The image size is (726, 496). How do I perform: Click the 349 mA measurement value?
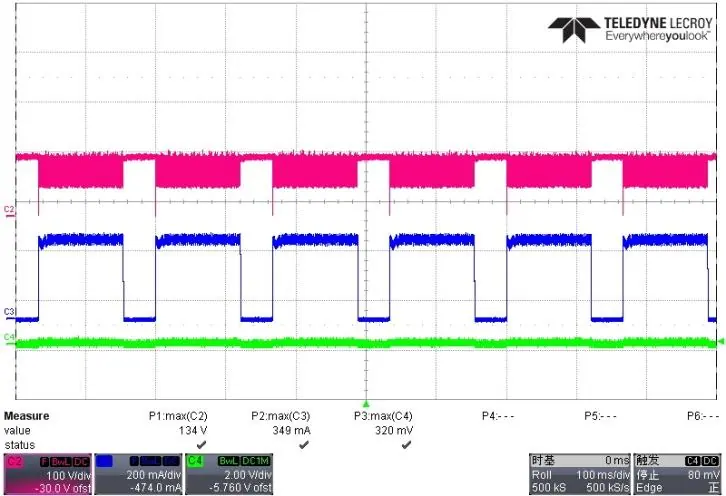pyautogui.click(x=291, y=431)
